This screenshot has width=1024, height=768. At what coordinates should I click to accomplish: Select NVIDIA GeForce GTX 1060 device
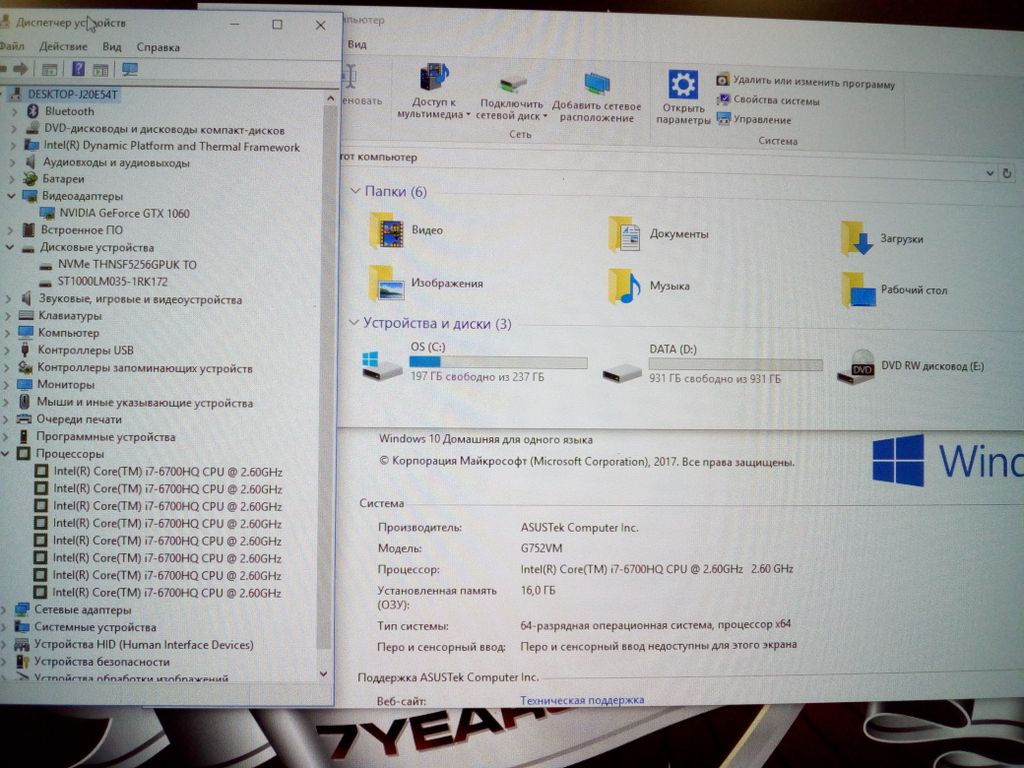(124, 213)
